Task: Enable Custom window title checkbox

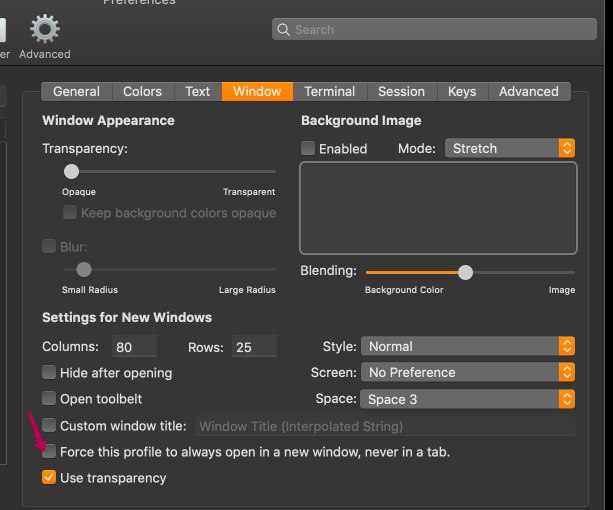Action: [49, 425]
